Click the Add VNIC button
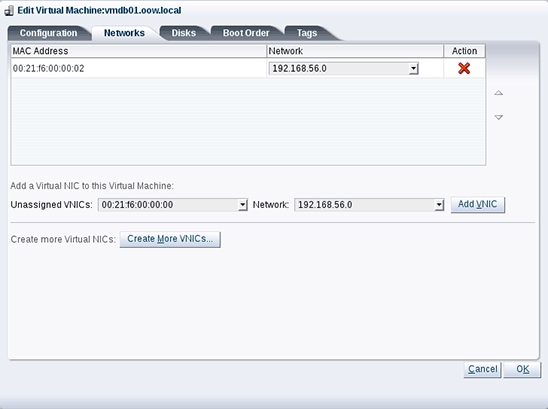Viewport: 548px width, 409px height. click(x=477, y=204)
